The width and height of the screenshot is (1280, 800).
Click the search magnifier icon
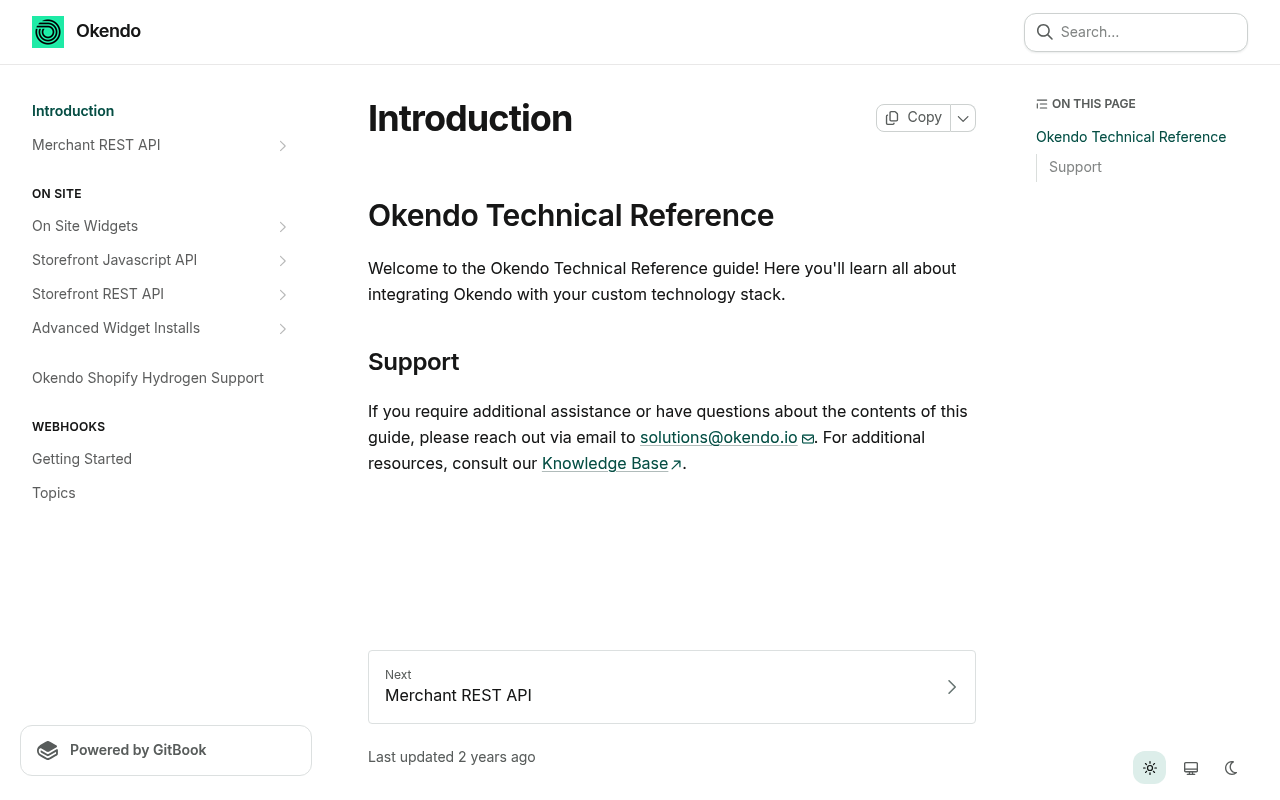click(x=1045, y=32)
